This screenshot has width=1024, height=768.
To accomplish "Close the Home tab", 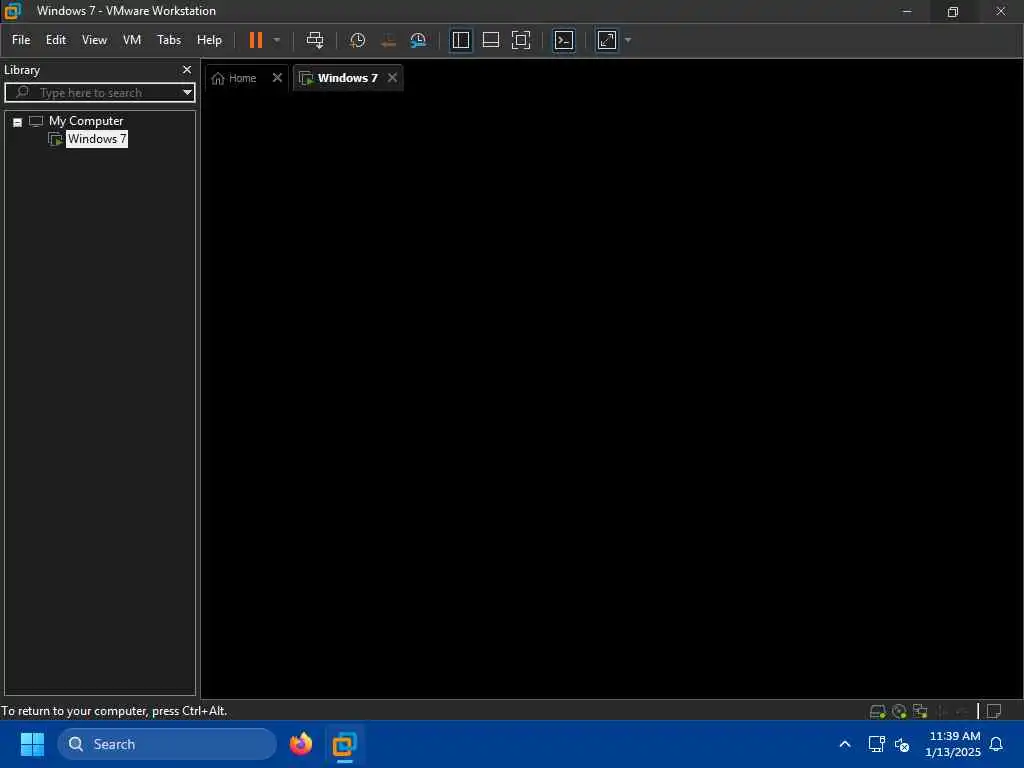I will coord(277,78).
